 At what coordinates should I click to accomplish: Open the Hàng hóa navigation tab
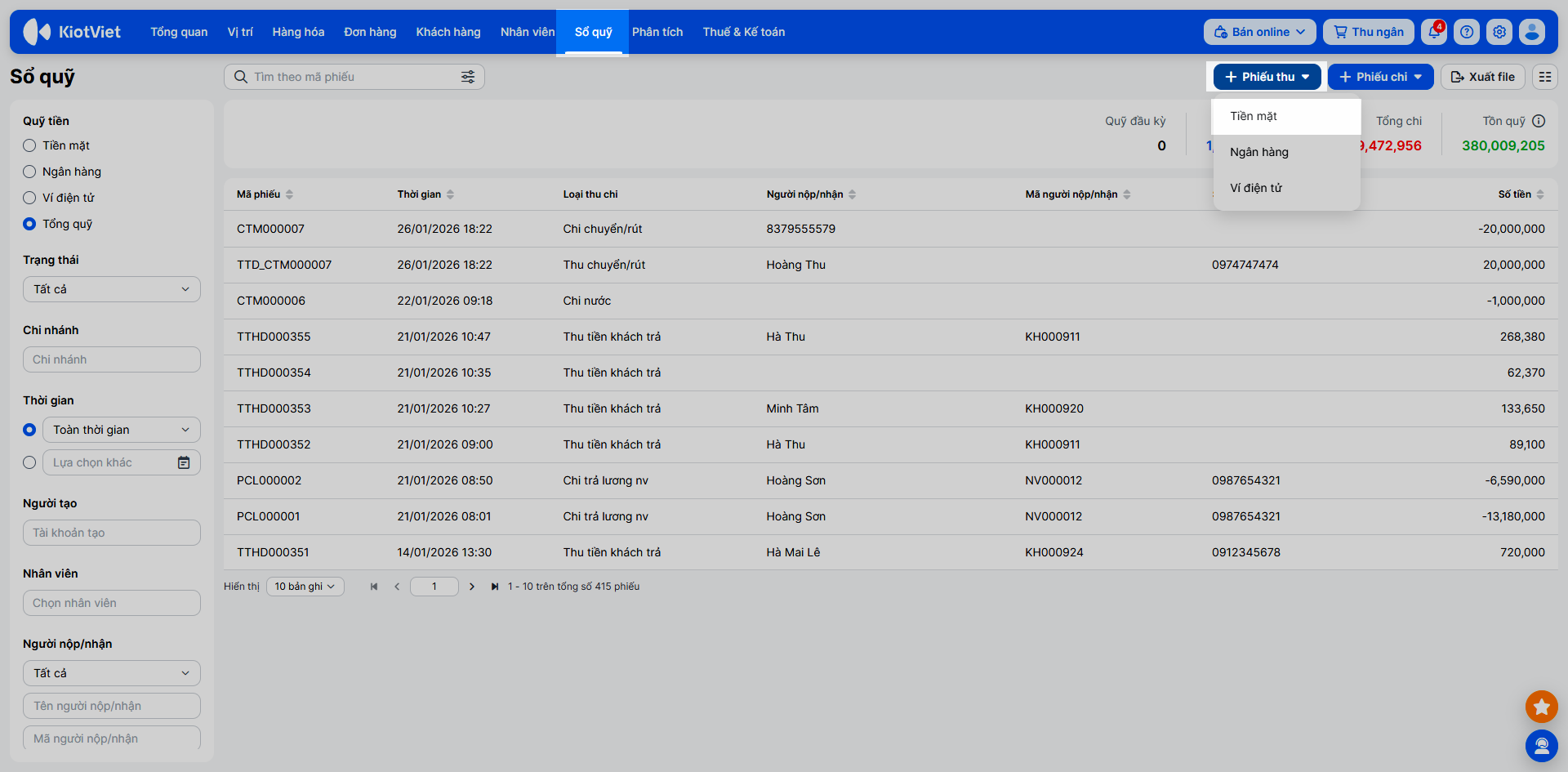[x=298, y=32]
